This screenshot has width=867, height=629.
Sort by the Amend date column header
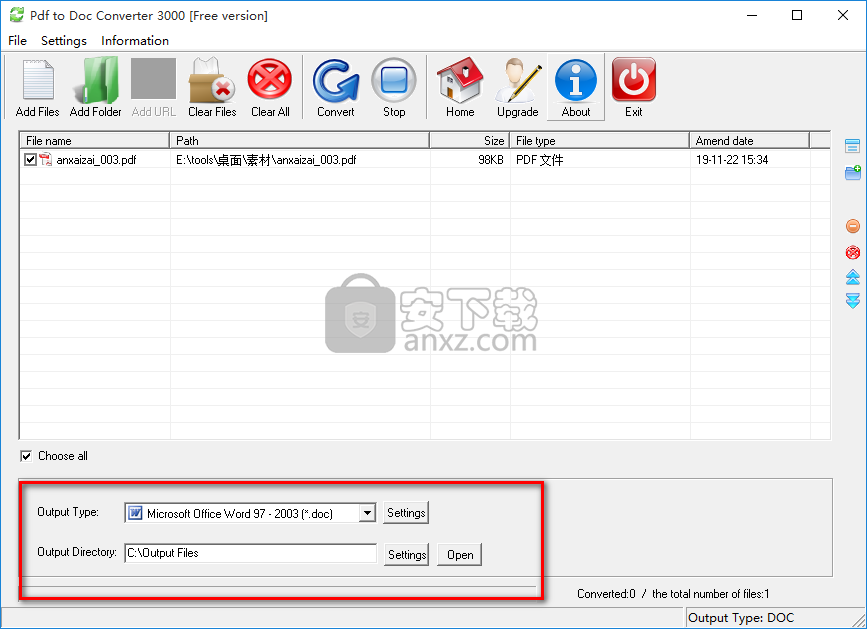[749, 140]
